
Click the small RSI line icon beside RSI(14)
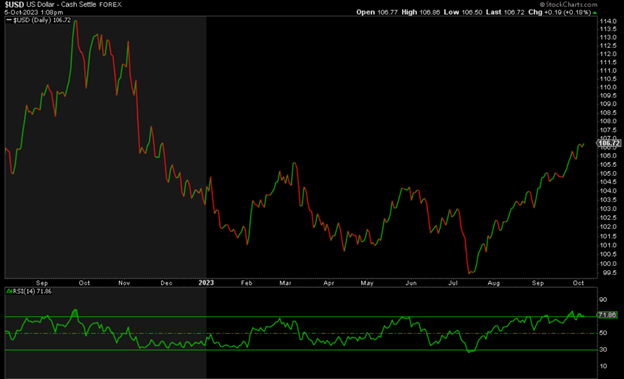coord(9,291)
